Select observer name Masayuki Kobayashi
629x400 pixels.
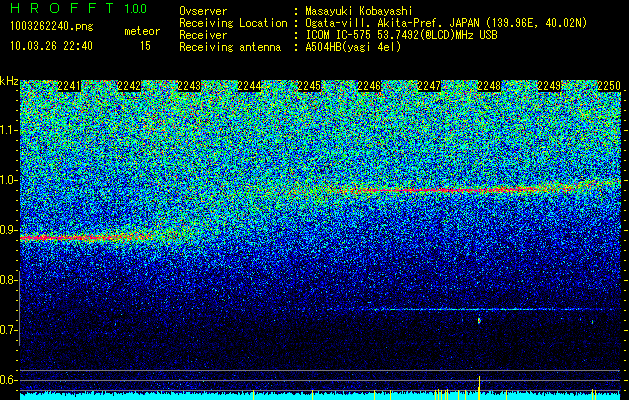point(359,11)
